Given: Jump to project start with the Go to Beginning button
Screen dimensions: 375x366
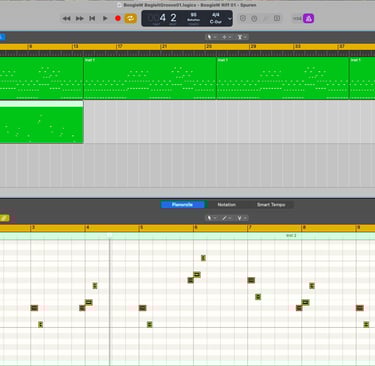Looking at the screenshot, I should point(92,18).
